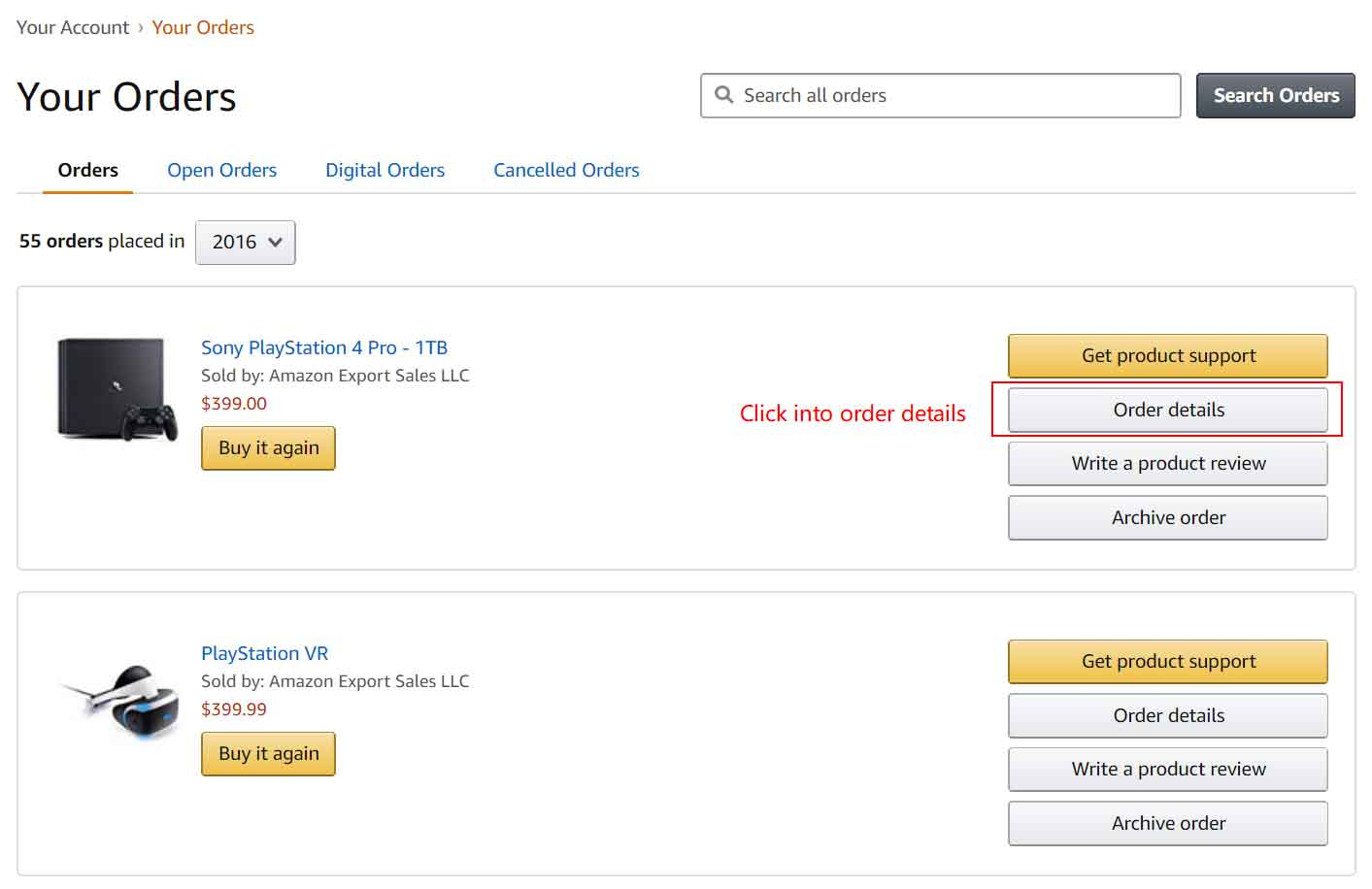Archive the PlayStation 4 Pro order
Screen dimensions: 1372x889
point(1168,517)
